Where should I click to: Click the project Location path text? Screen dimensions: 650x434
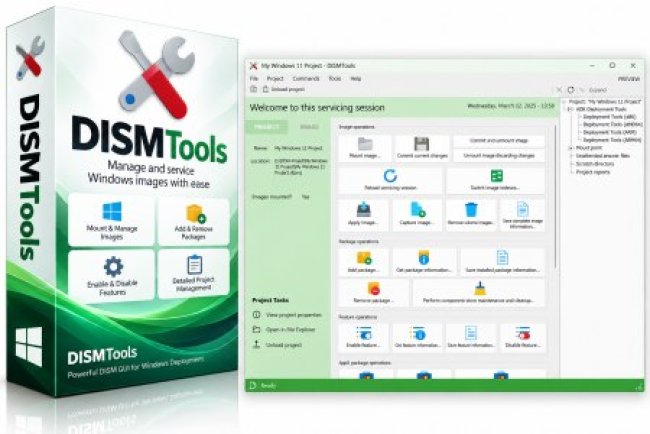(301, 167)
